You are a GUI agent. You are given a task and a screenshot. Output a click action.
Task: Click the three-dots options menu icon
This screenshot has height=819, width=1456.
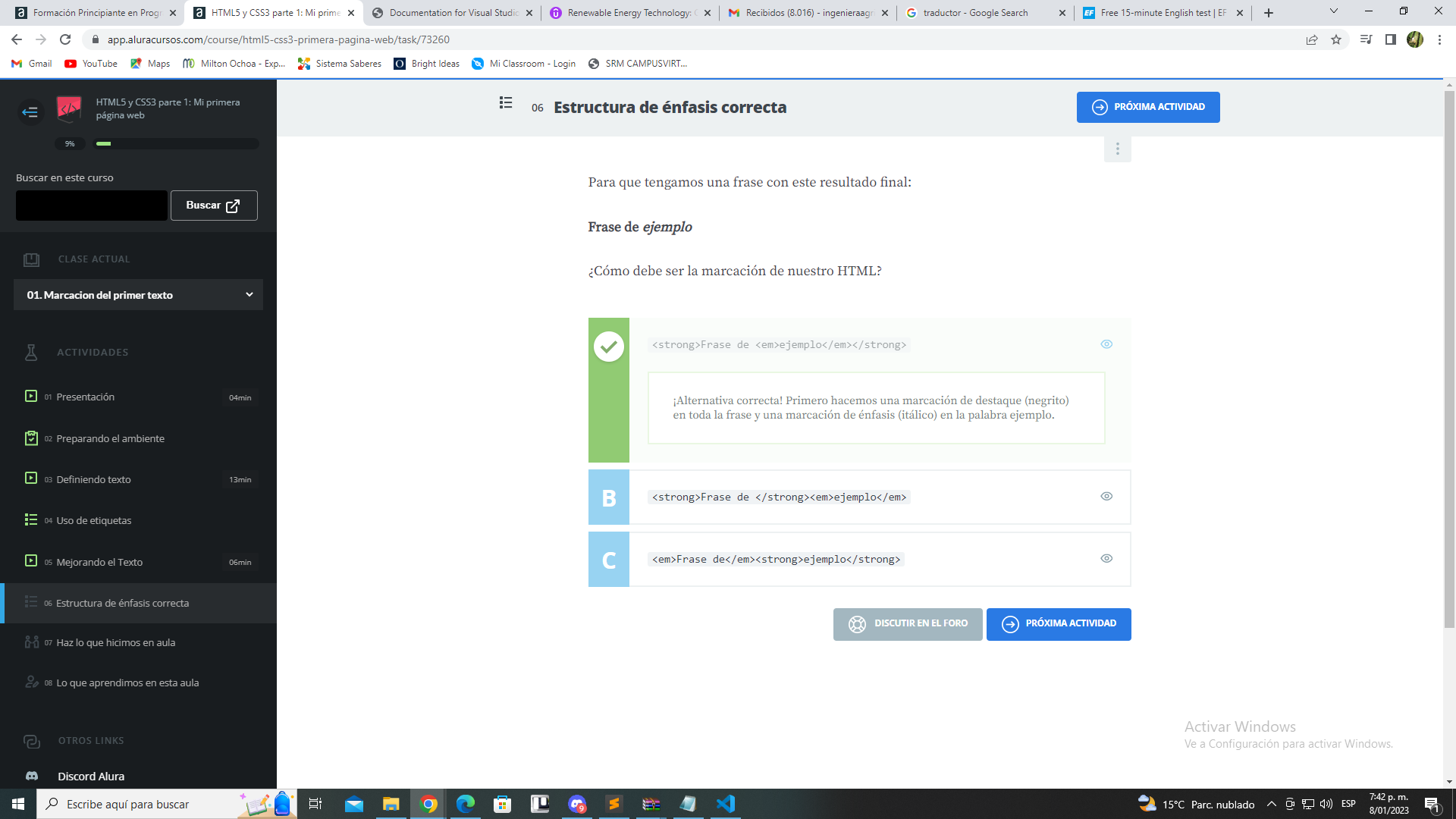1118,149
